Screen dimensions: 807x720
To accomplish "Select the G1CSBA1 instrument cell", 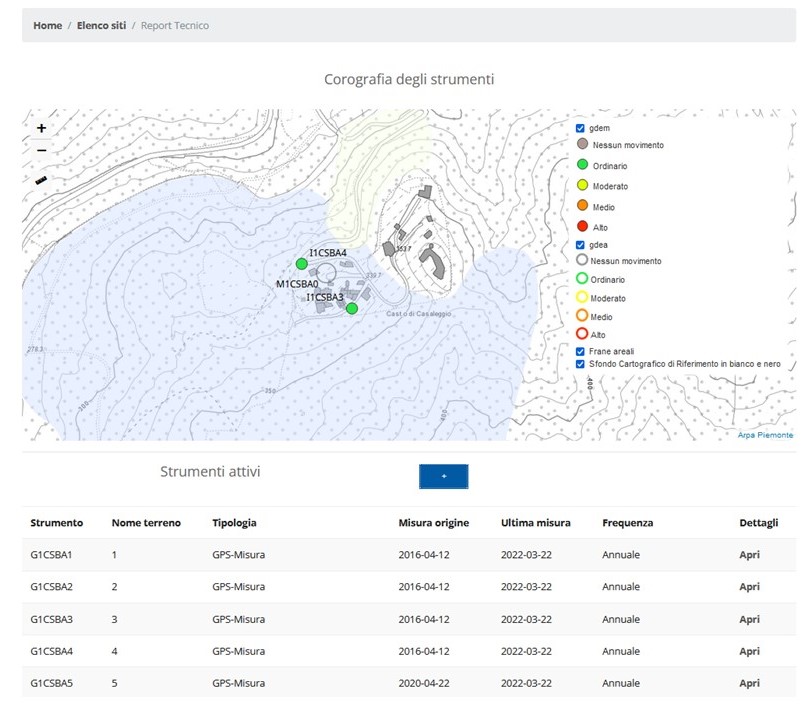I will tap(51, 555).
